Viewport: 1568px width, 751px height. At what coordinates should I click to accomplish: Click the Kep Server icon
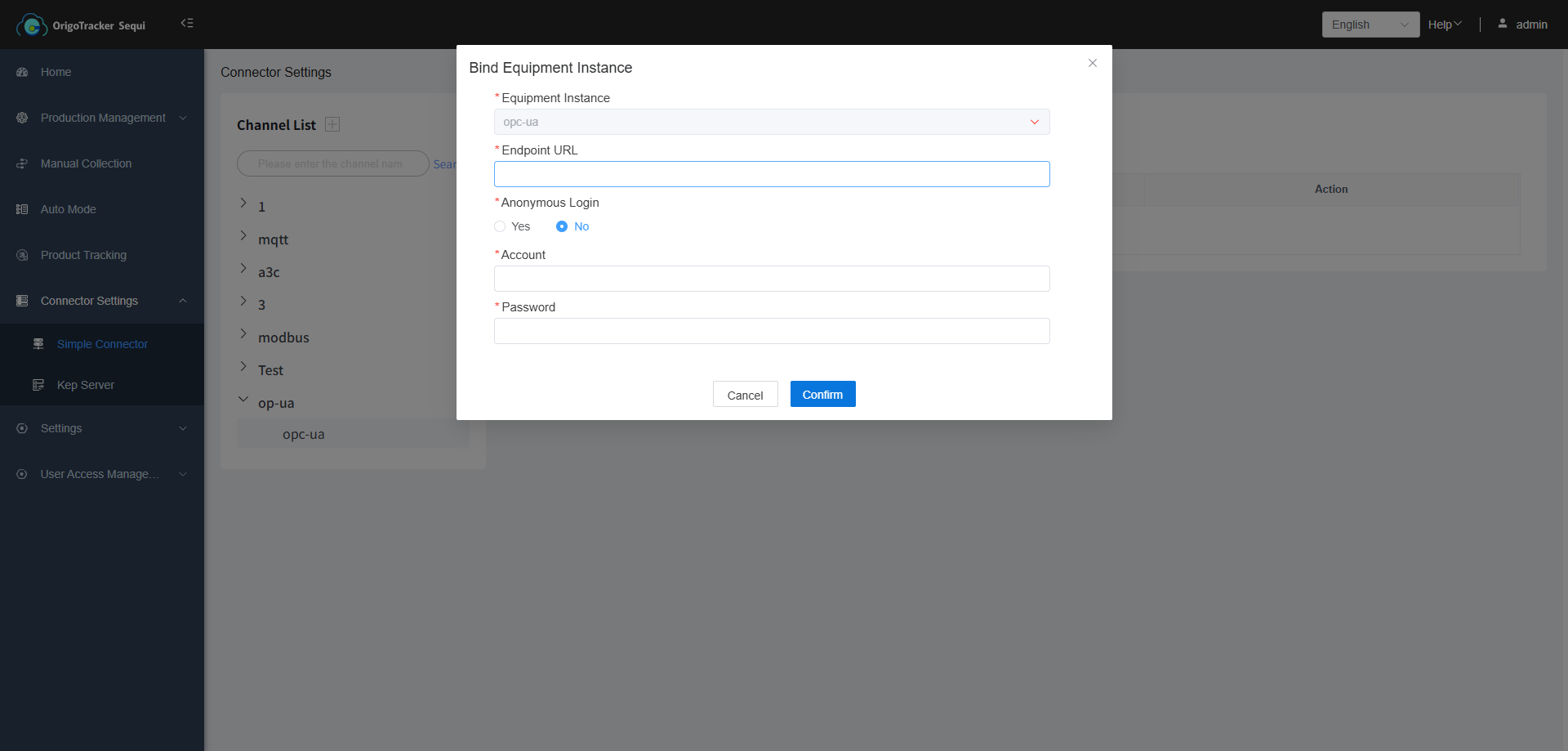tap(38, 385)
